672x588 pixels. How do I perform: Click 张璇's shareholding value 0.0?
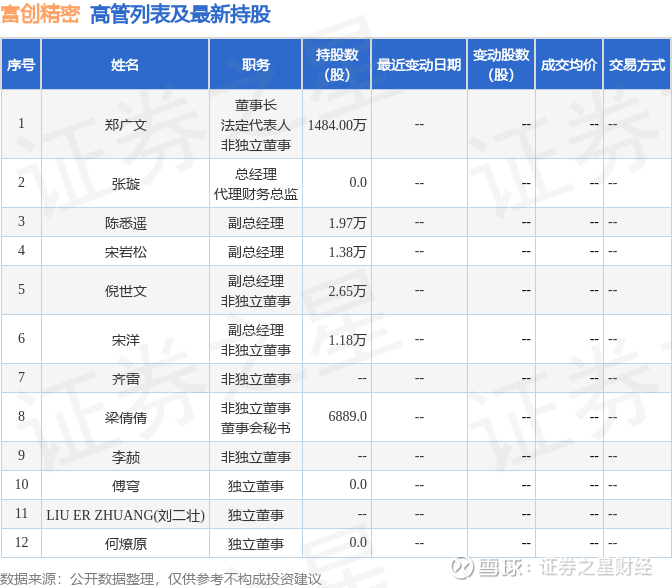coord(358,183)
